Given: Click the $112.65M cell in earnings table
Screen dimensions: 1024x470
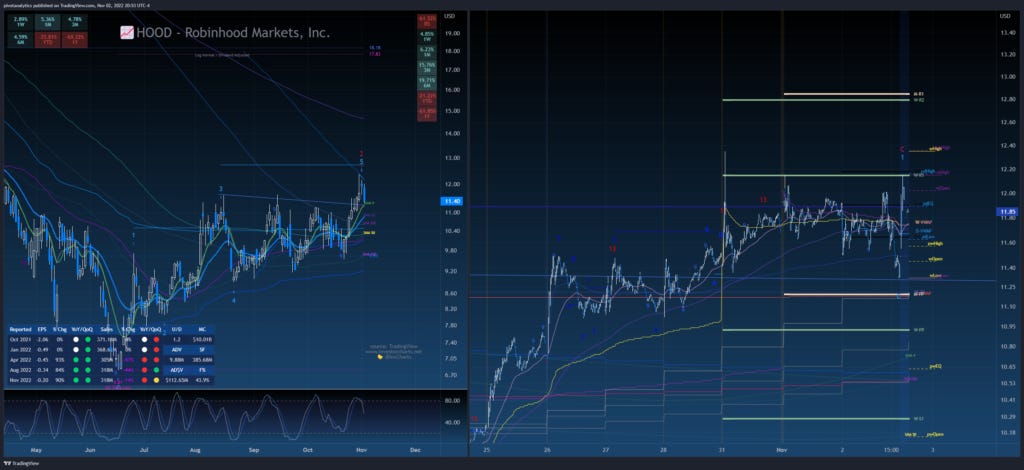Looking at the screenshot, I should [x=175, y=379].
